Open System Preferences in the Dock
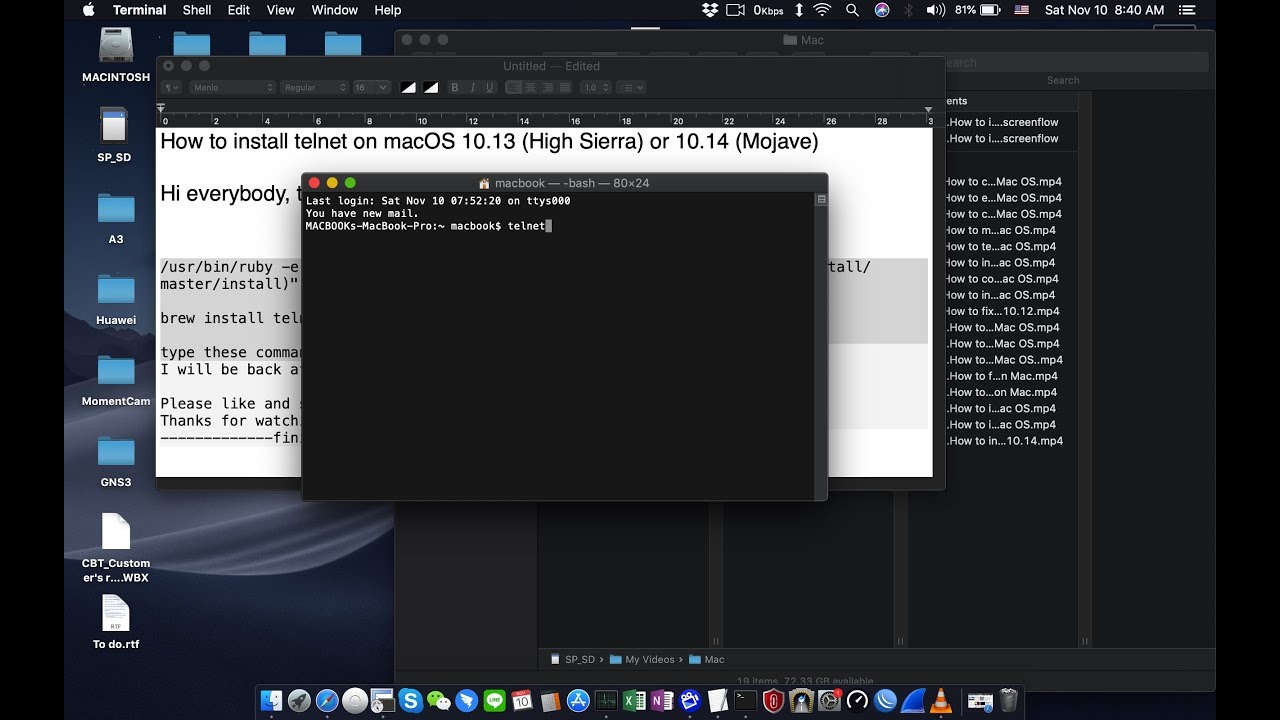 (829, 701)
